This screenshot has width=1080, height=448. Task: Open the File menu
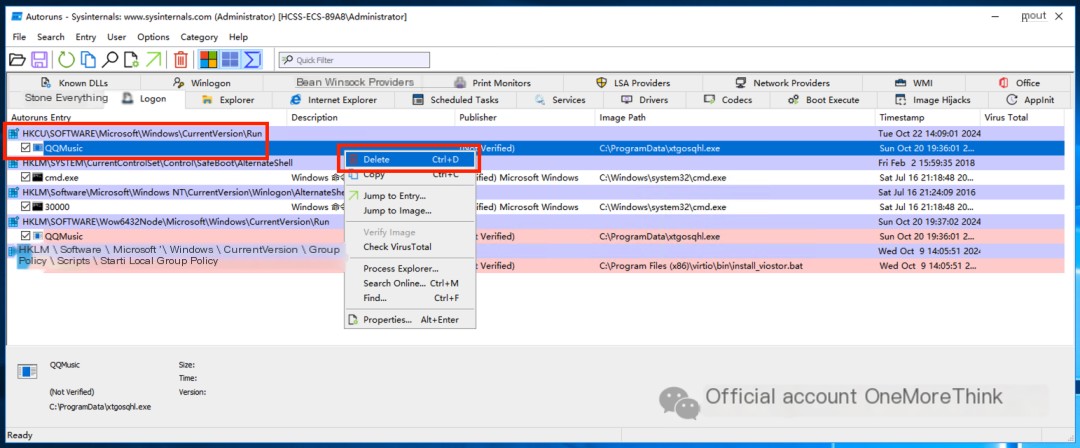(19, 37)
